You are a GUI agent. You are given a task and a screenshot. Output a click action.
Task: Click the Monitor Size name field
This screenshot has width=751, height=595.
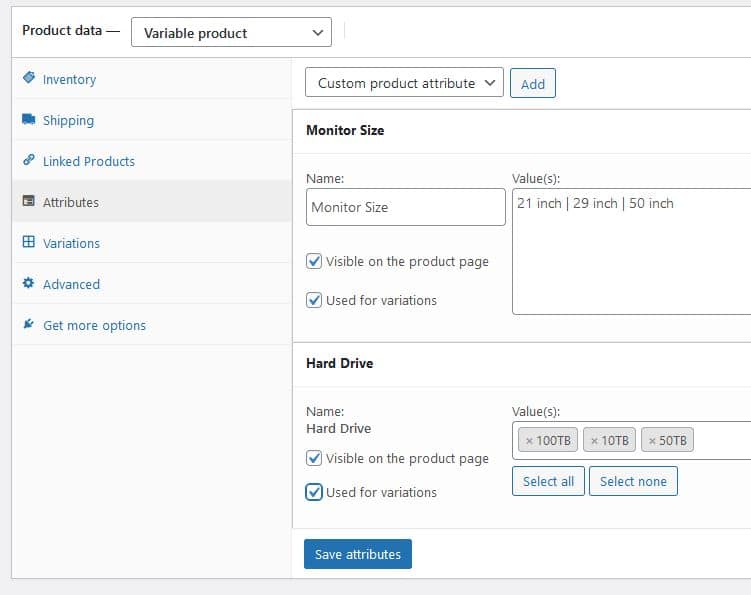tap(405, 207)
